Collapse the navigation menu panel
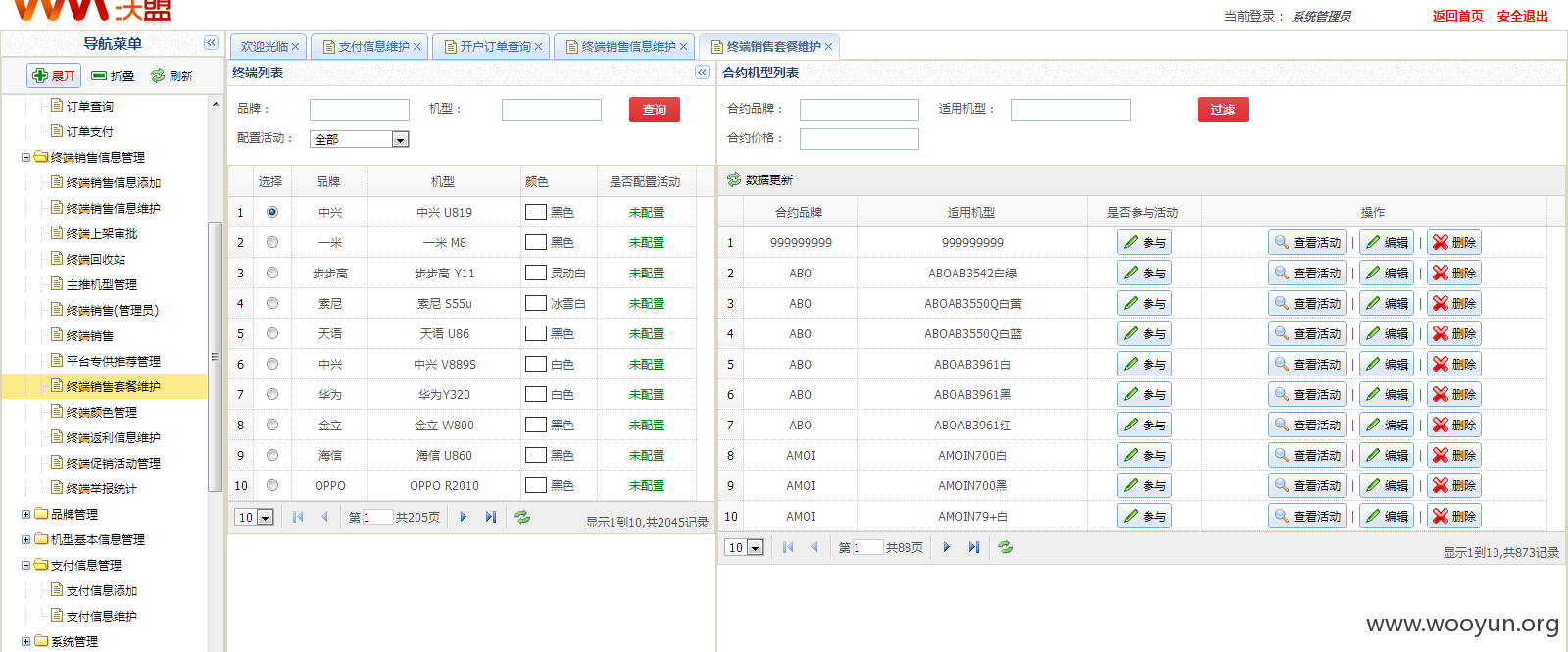Image resolution: width=1568 pixels, height=652 pixels. click(x=211, y=43)
